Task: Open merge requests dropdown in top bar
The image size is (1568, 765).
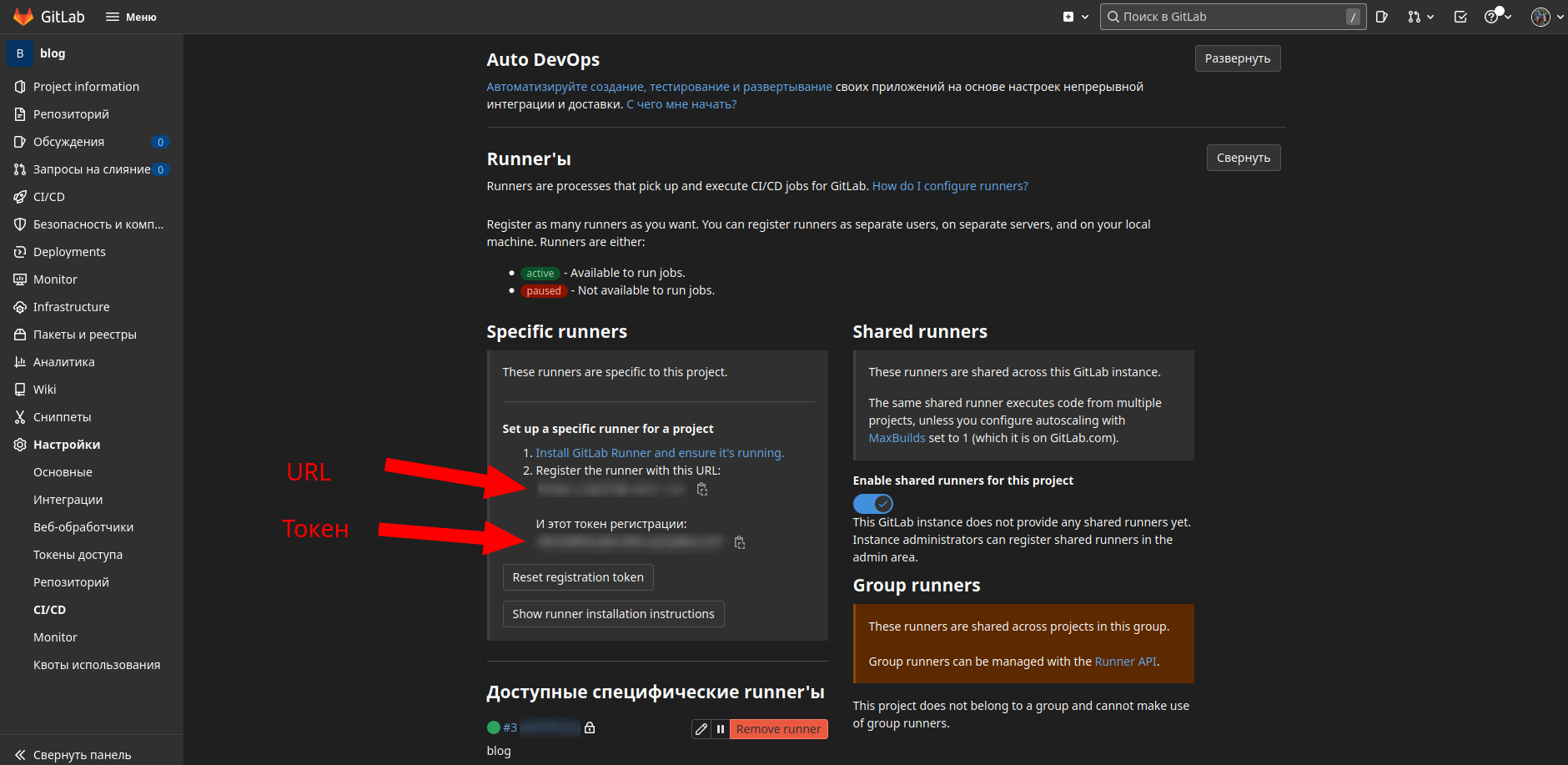Action: 1420,17
